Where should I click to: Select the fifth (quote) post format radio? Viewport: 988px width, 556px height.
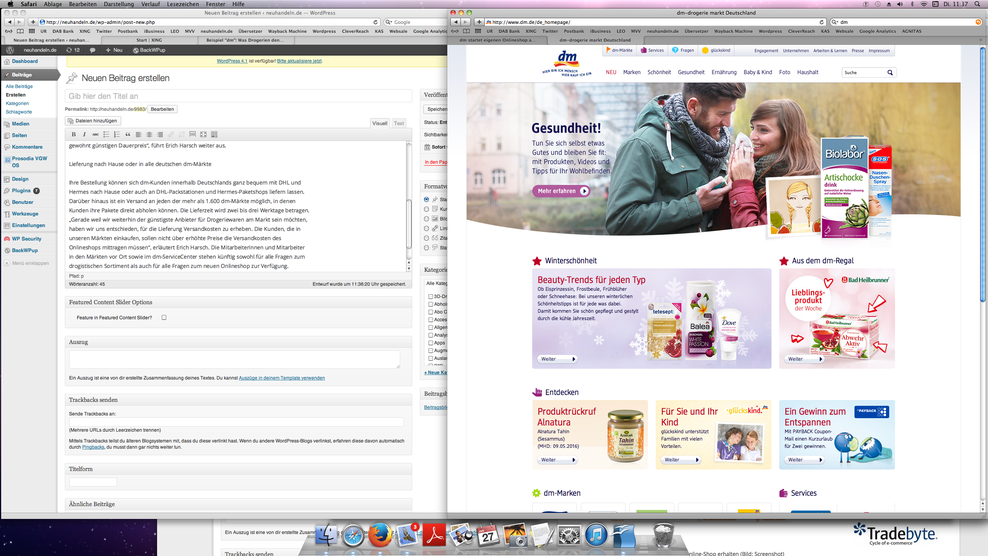coord(427,238)
